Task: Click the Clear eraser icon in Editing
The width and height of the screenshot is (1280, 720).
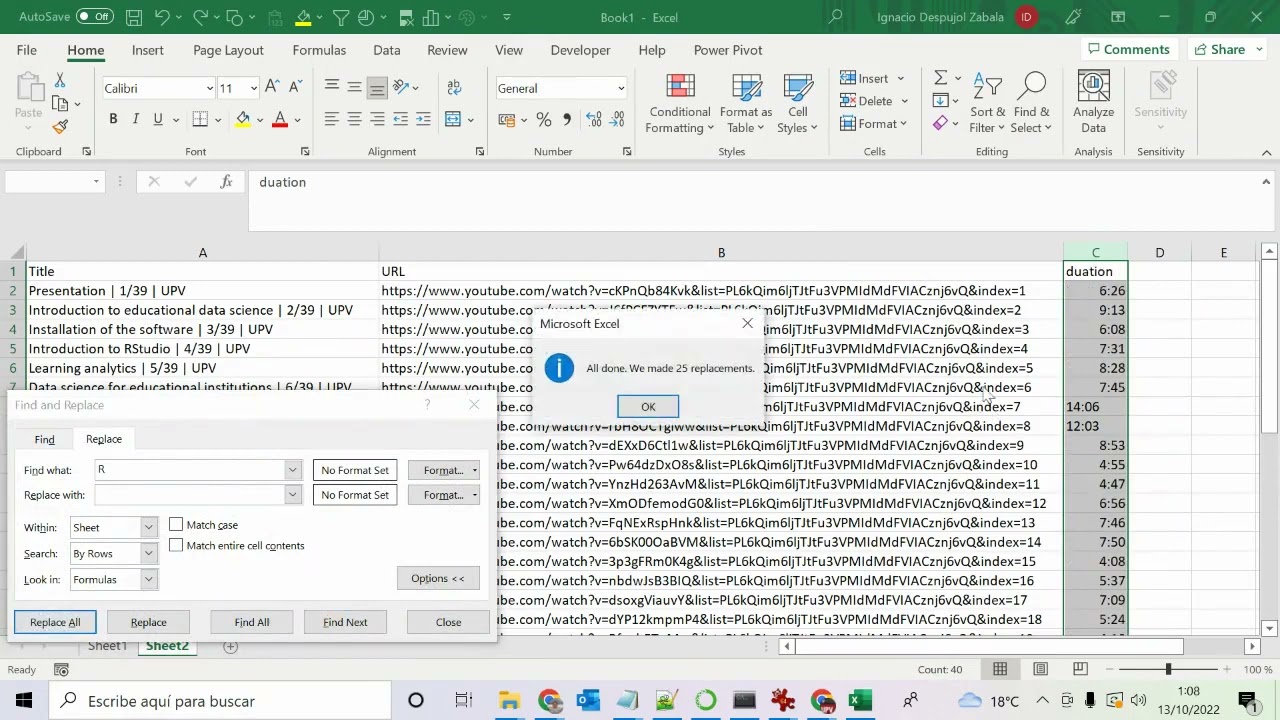Action: tap(940, 123)
